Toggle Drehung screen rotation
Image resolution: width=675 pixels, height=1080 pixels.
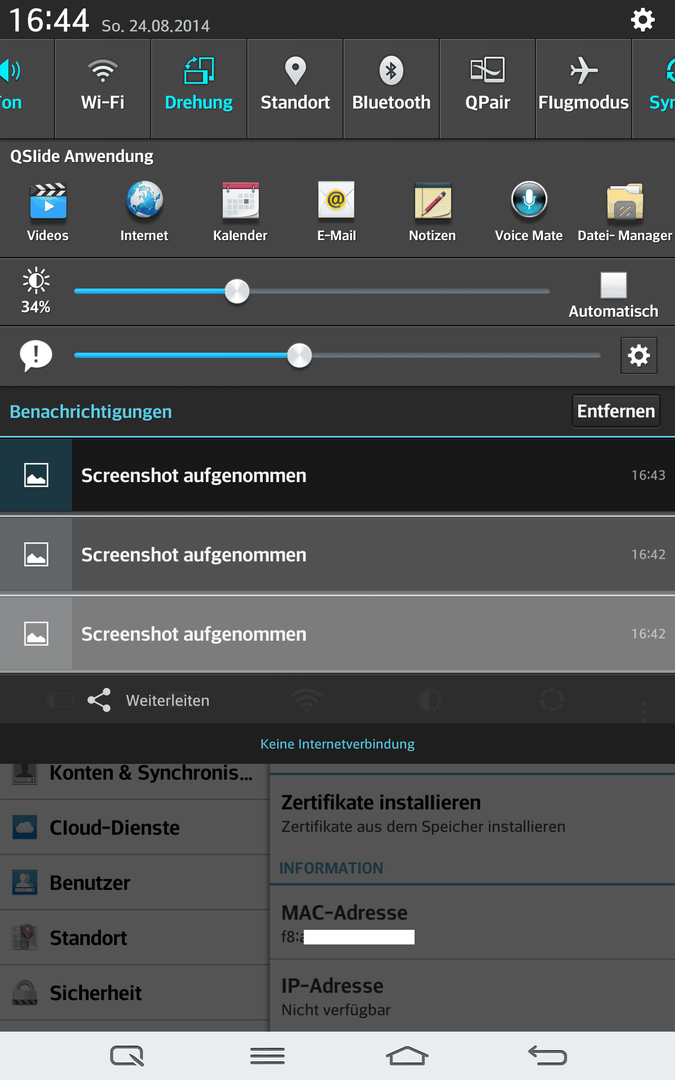(198, 88)
